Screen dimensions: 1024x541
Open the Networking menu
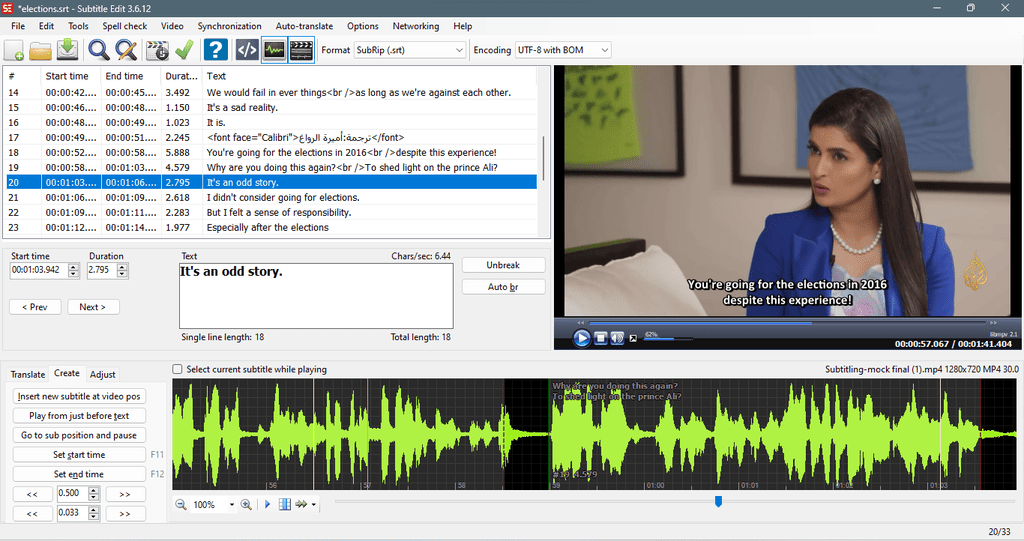pyautogui.click(x=415, y=26)
